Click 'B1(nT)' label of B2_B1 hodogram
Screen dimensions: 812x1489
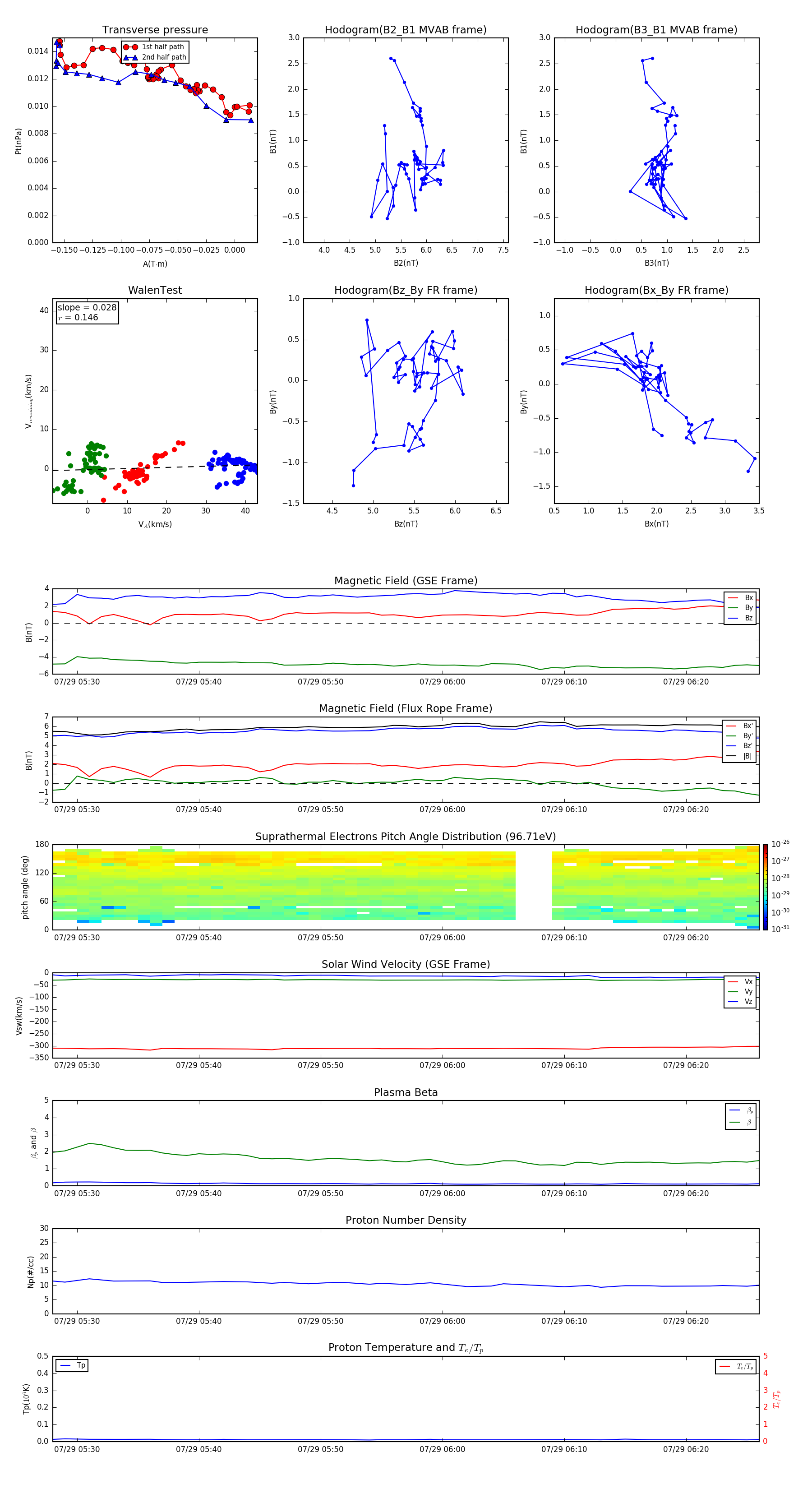tap(273, 141)
